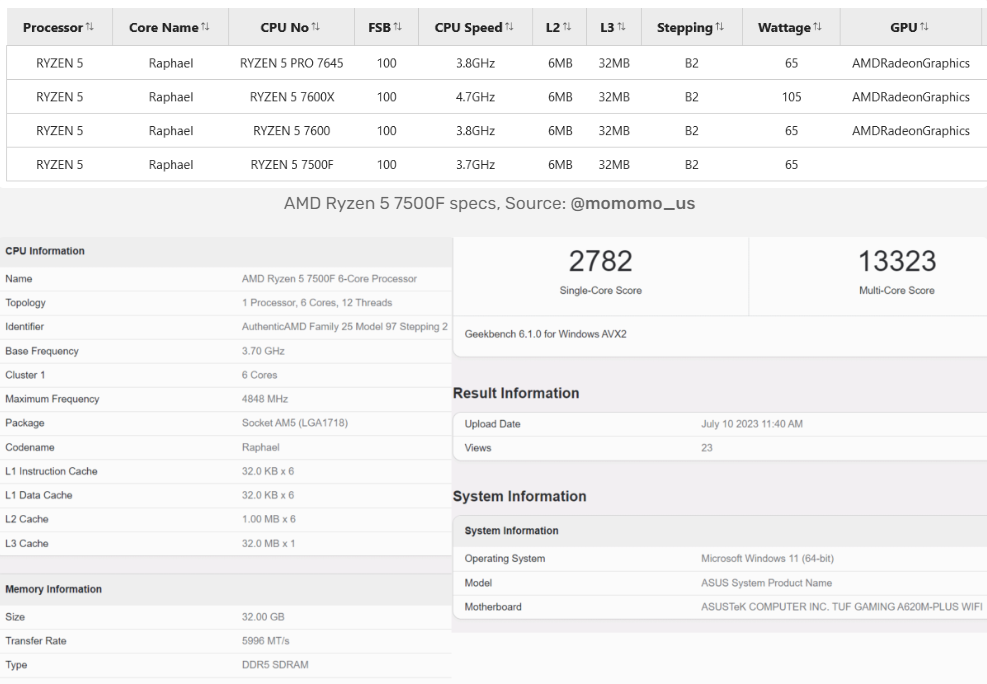Open the @momomo_us source link
987x684 pixels.
[x=633, y=203]
